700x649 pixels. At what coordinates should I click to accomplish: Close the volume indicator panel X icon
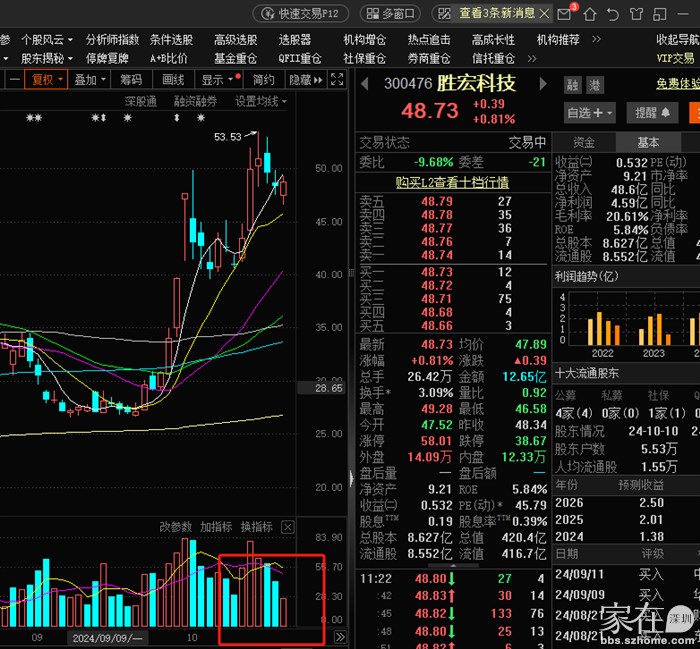tap(288, 527)
